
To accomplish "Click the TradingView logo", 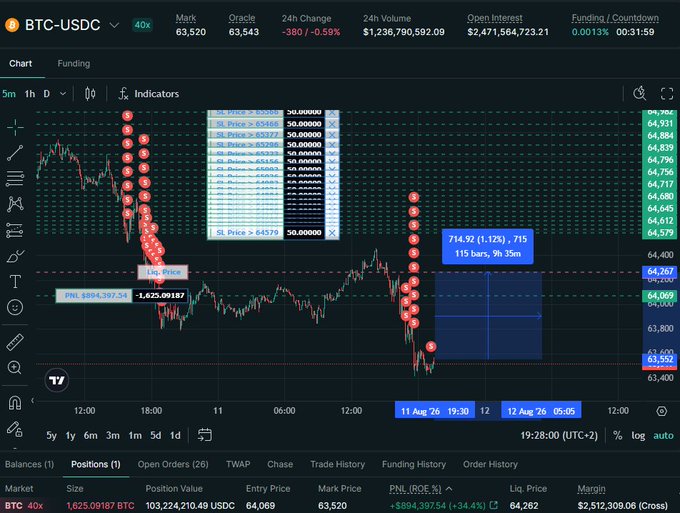I will tap(57, 380).
